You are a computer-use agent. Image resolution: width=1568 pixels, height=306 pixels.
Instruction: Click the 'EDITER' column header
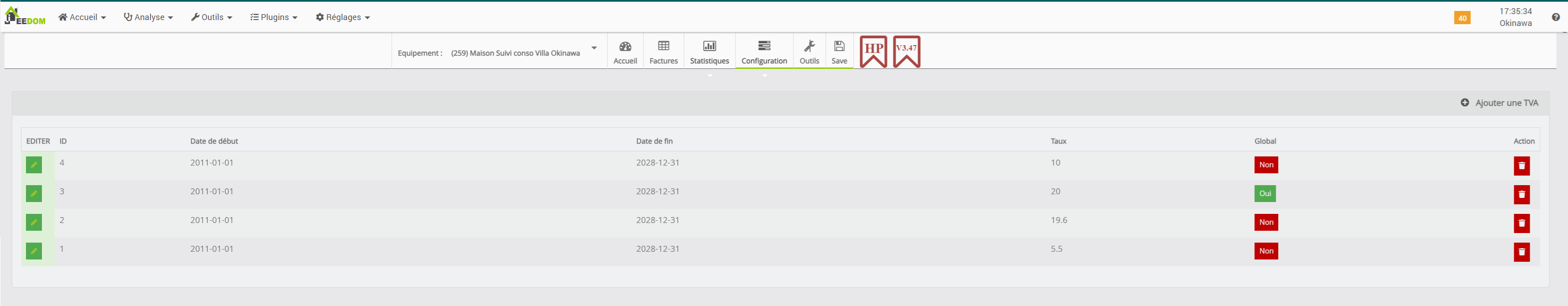pos(38,141)
